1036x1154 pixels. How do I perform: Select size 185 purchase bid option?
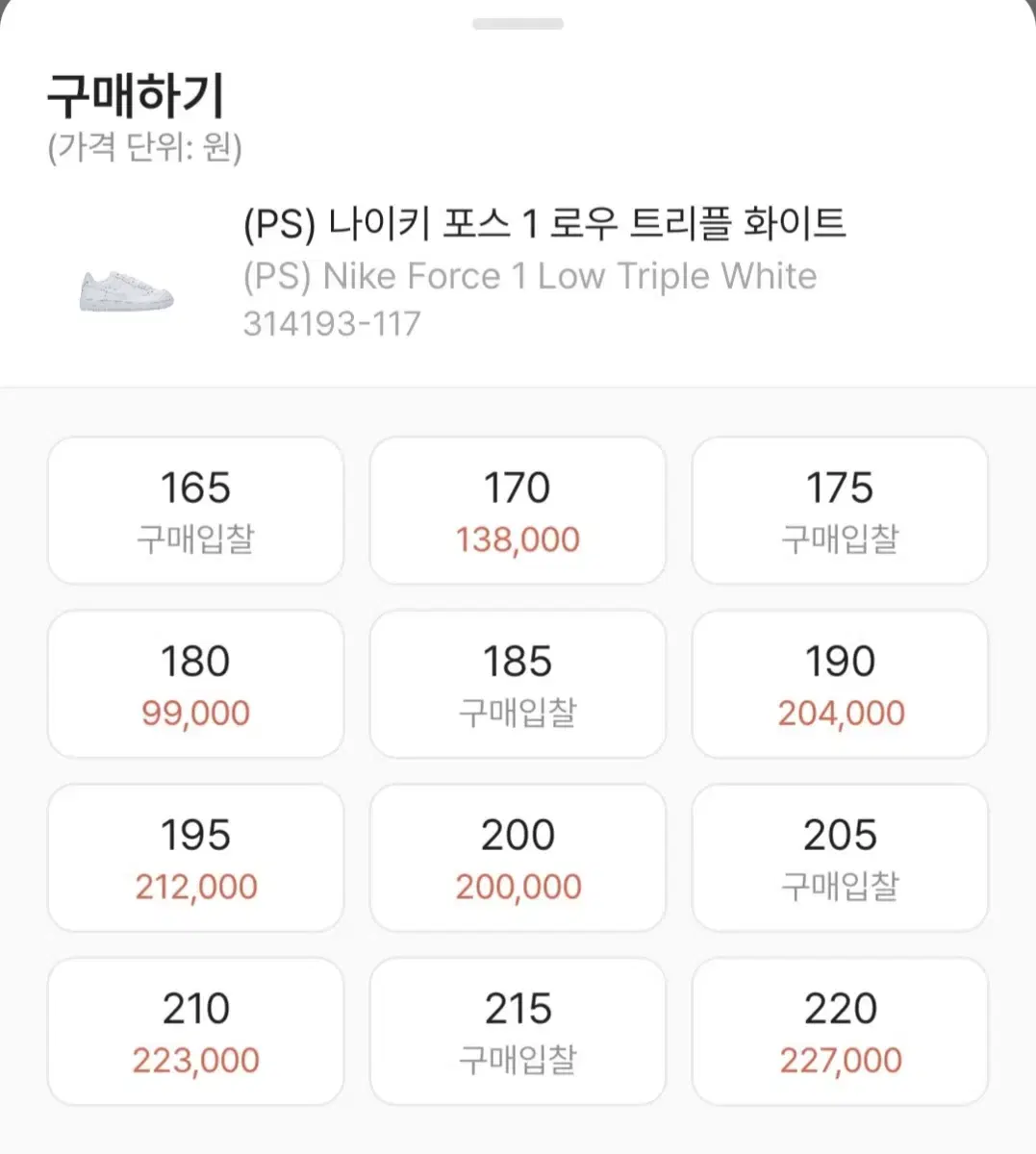tap(518, 684)
